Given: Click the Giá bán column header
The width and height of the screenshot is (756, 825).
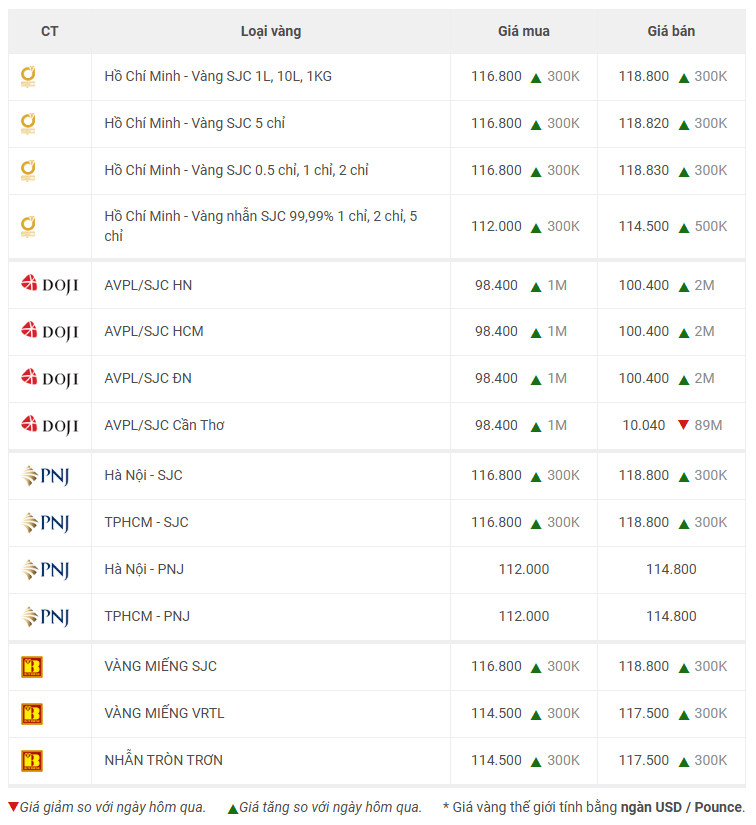Looking at the screenshot, I should [671, 32].
